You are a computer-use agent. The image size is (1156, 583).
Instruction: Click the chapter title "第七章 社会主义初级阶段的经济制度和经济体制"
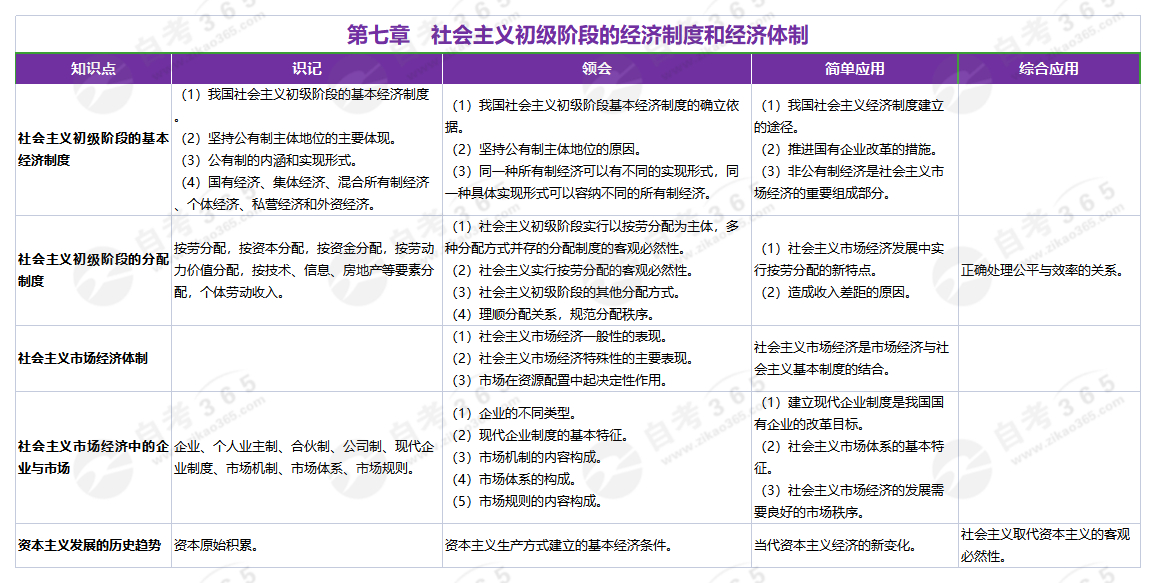point(577,35)
